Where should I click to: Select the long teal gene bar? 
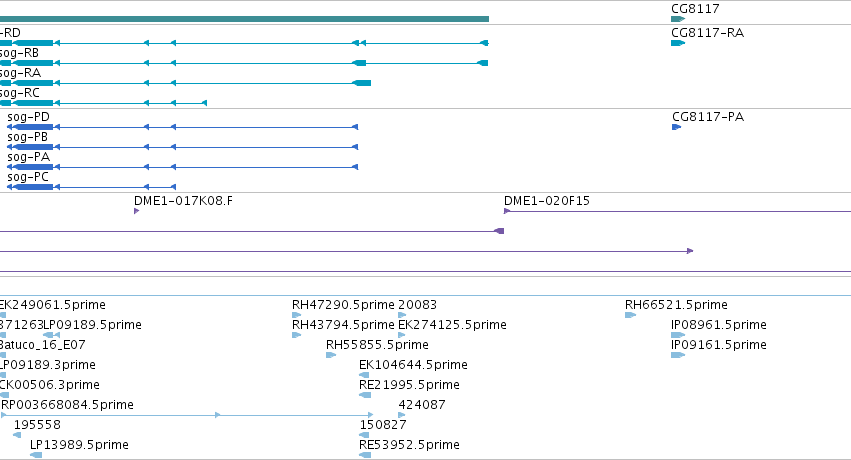click(x=244, y=19)
